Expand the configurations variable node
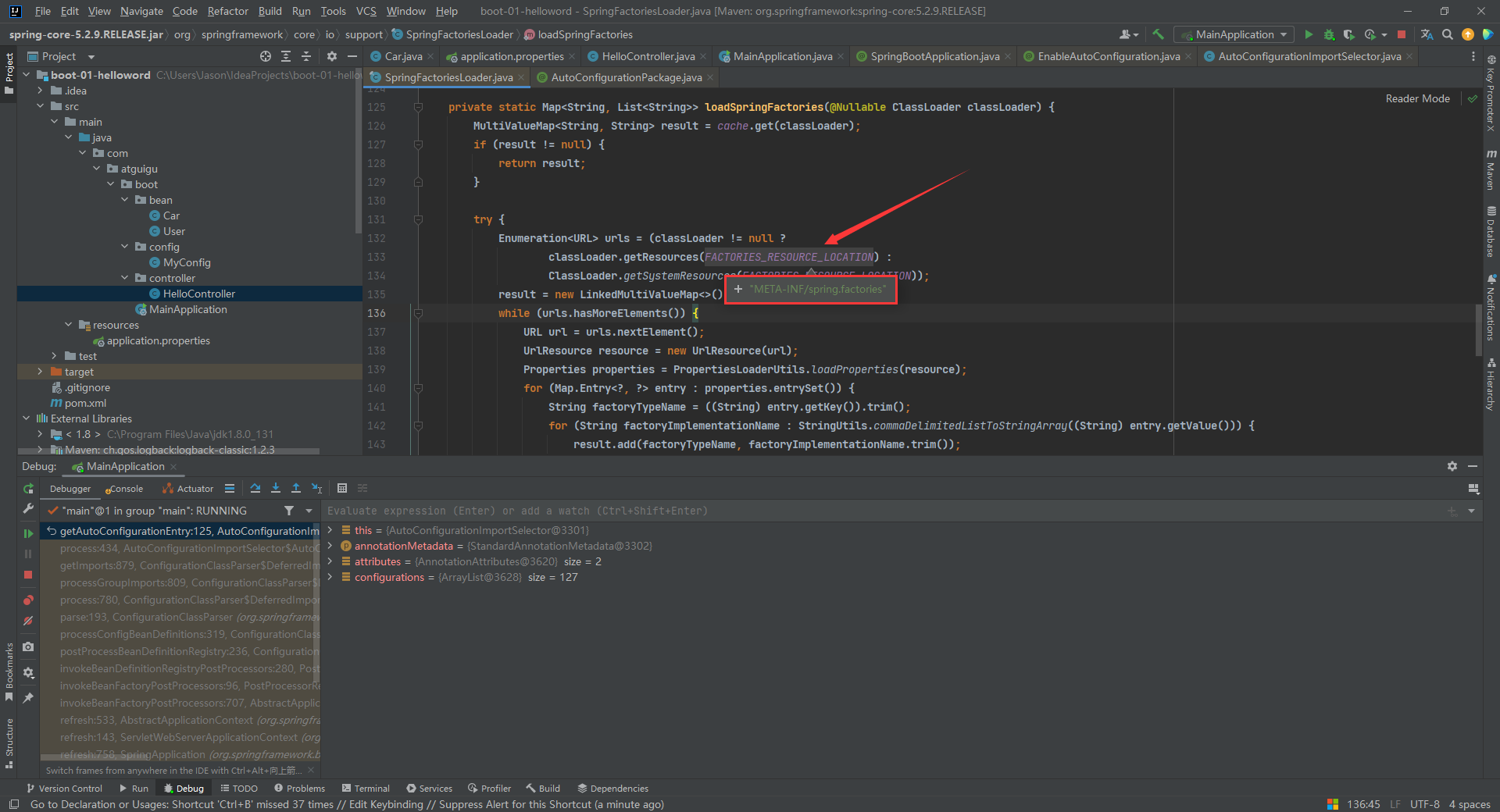 coord(330,577)
